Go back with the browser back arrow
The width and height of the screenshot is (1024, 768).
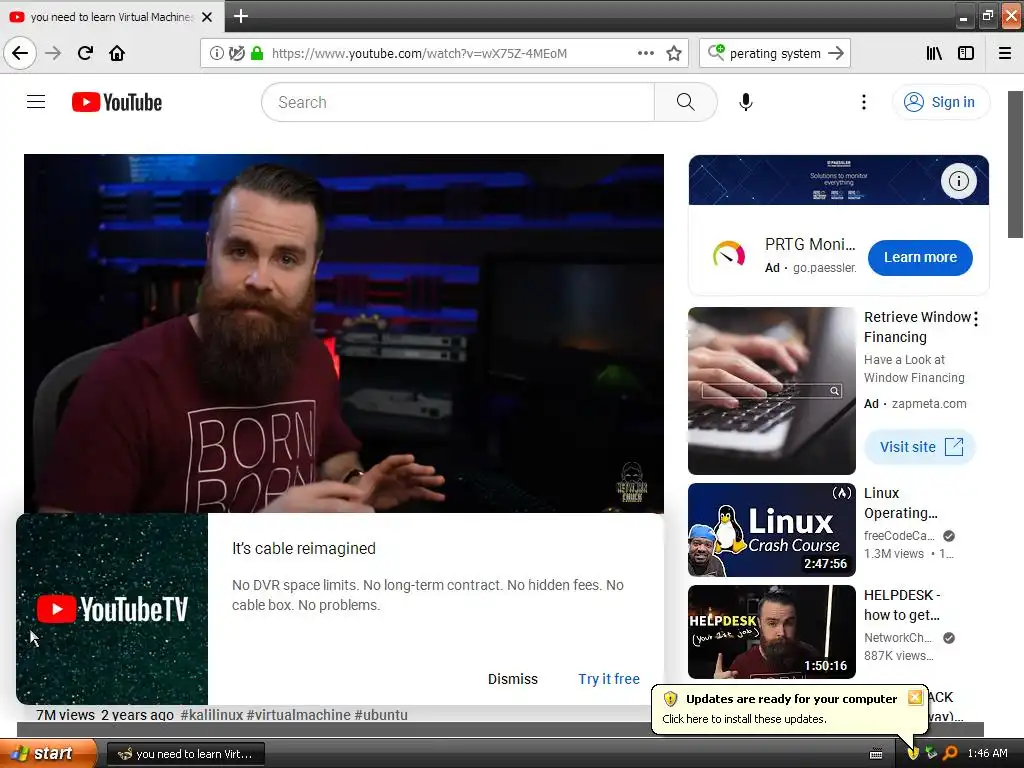20,54
